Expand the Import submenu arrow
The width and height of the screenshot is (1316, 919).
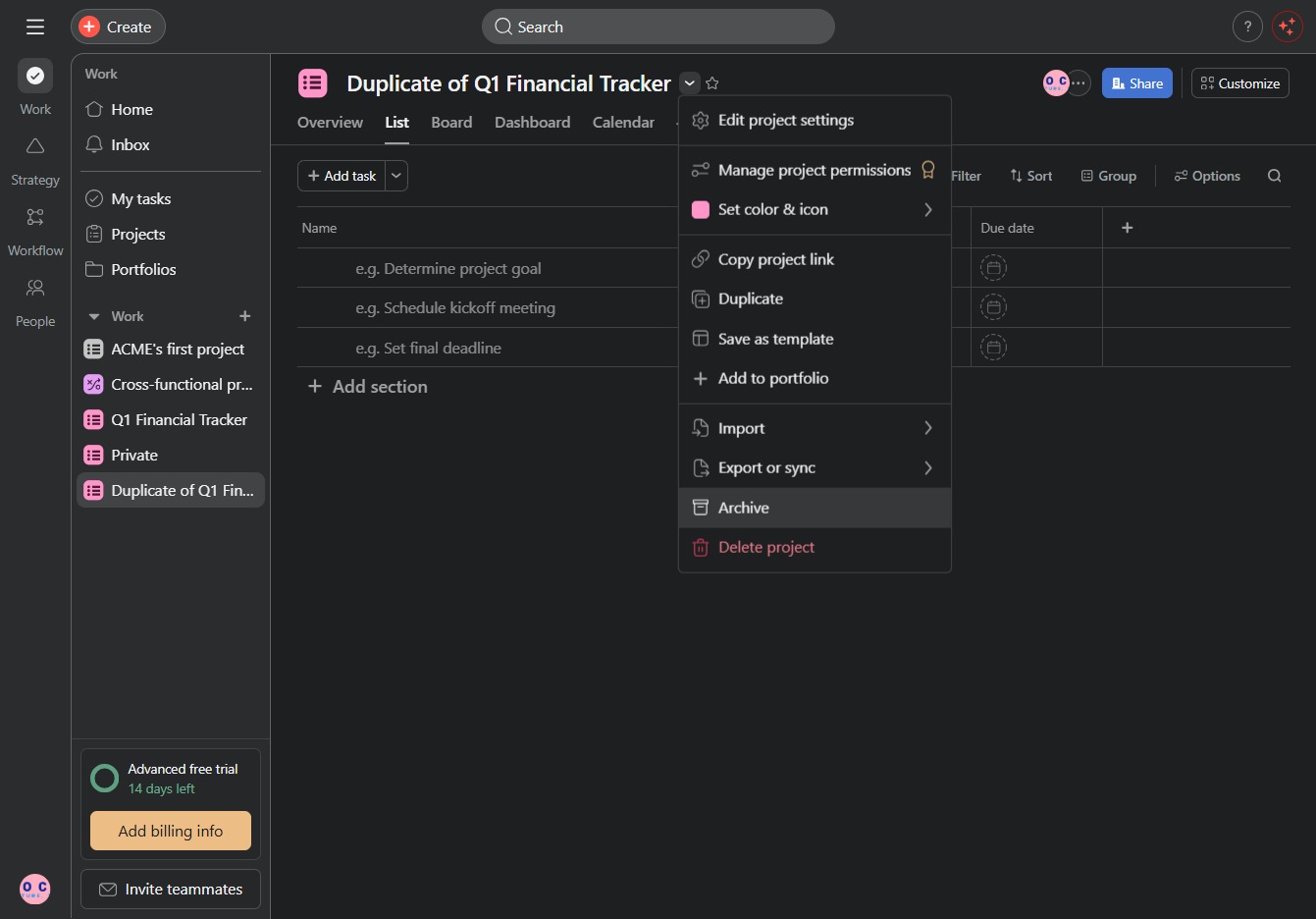click(x=928, y=428)
